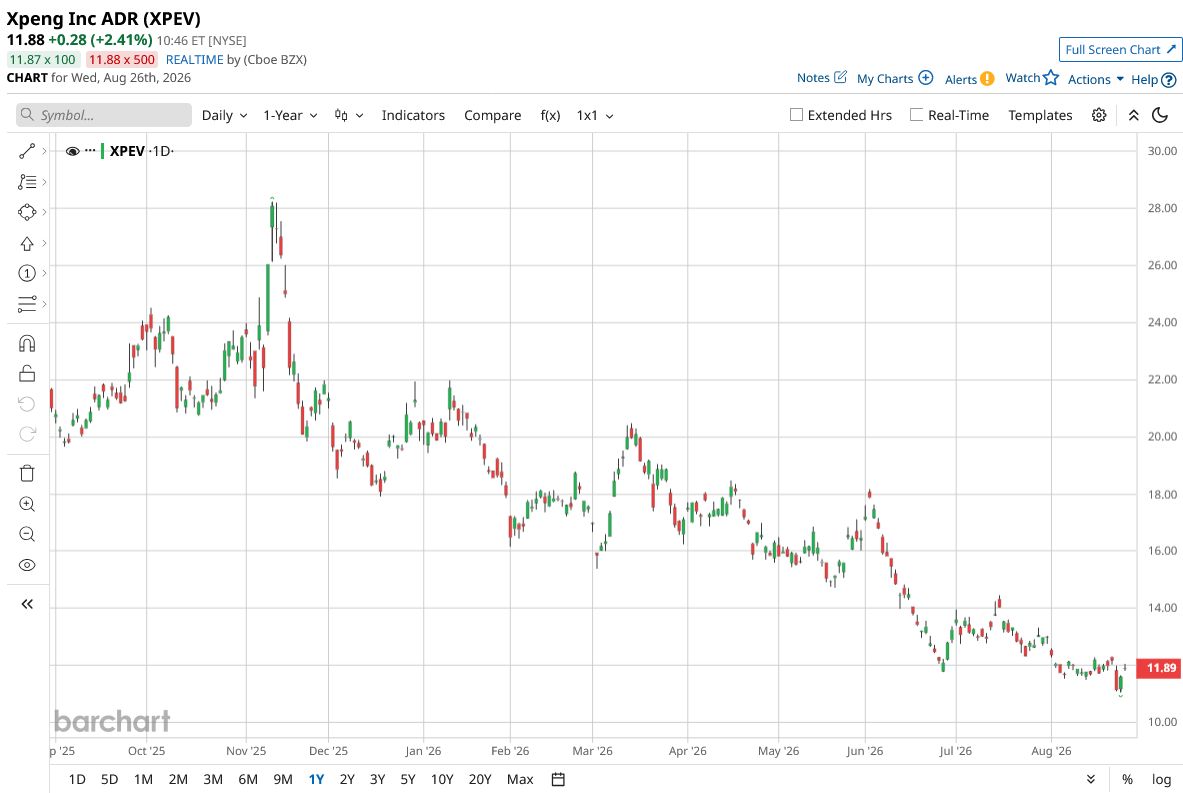Select the 1D time range
The width and height of the screenshot is (1183, 793).
[77, 779]
